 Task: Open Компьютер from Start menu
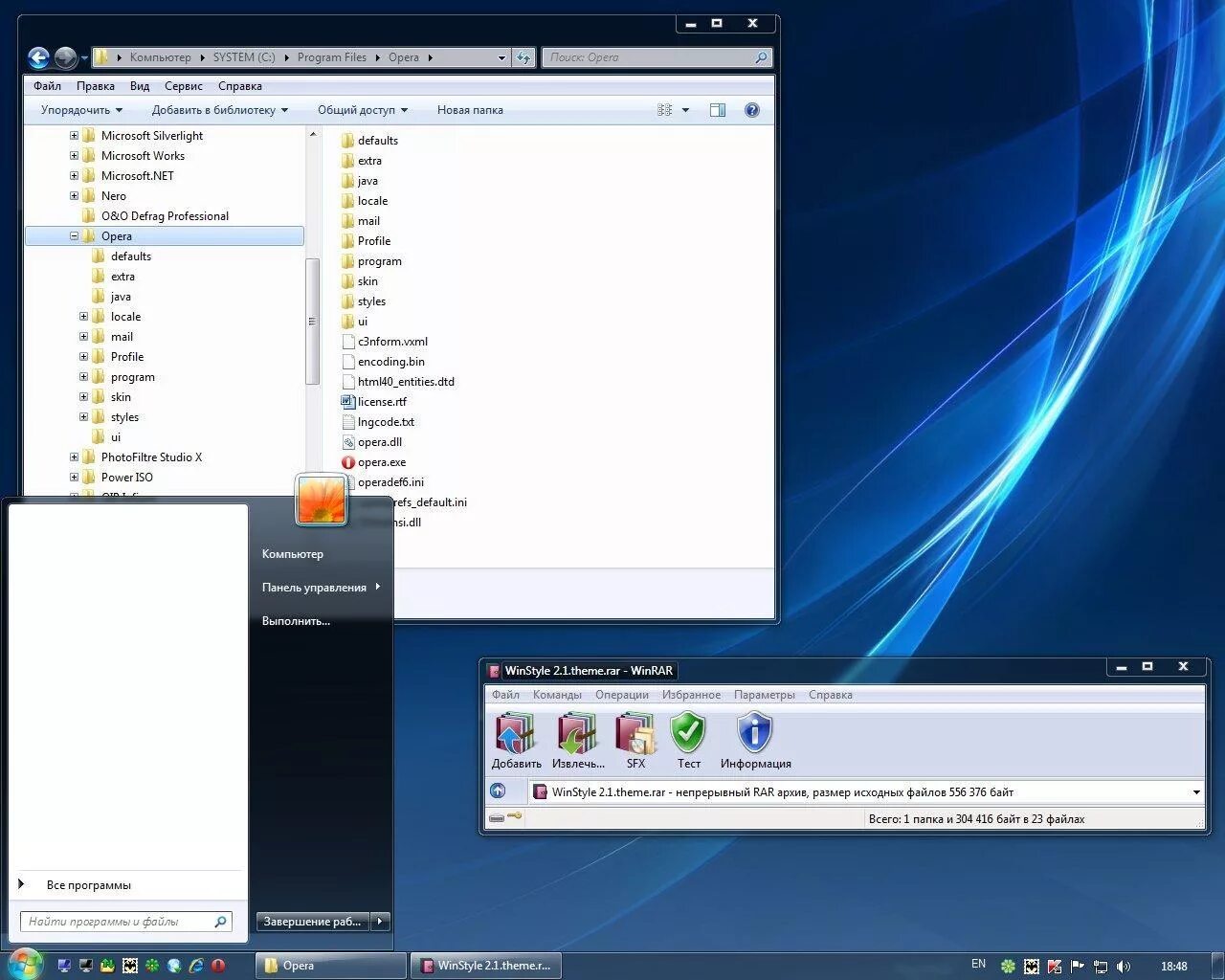(293, 554)
